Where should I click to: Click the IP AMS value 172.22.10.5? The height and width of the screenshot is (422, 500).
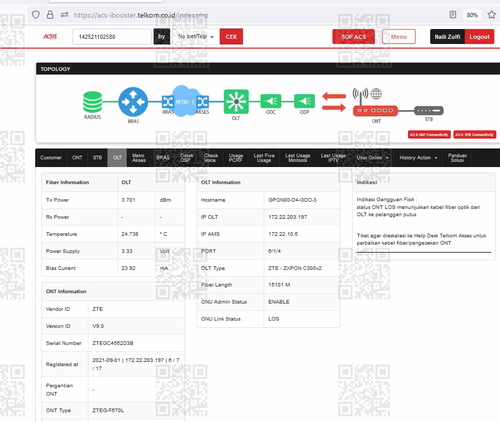pyautogui.click(x=283, y=234)
